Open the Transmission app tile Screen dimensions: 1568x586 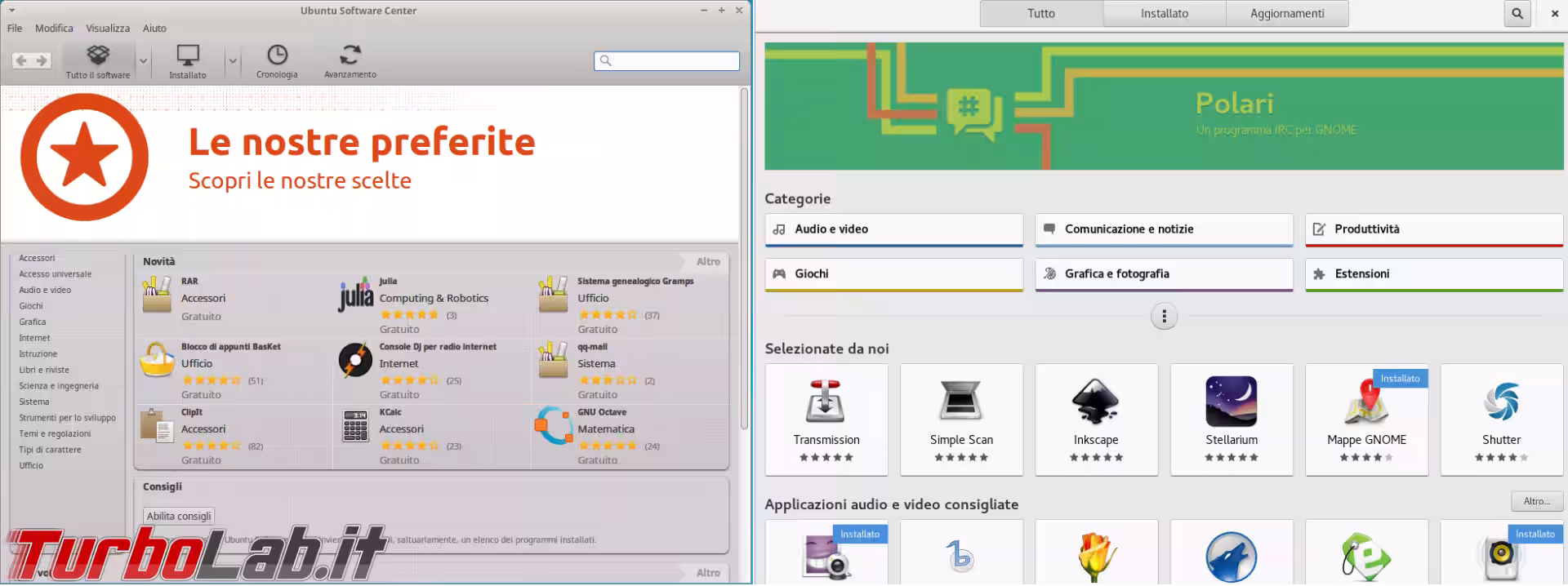826,420
